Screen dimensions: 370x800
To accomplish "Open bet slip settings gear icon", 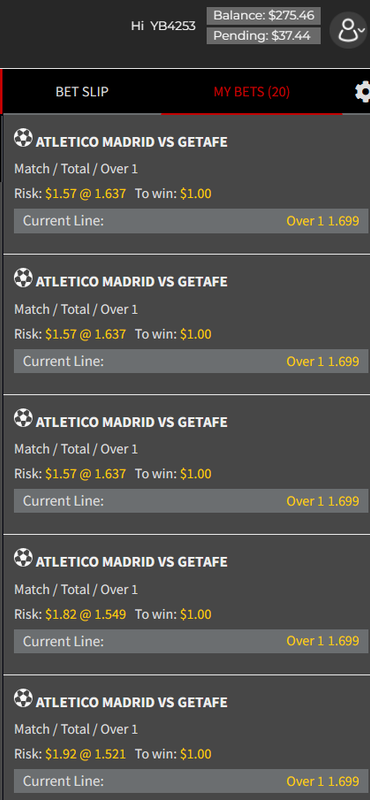I will click(362, 92).
